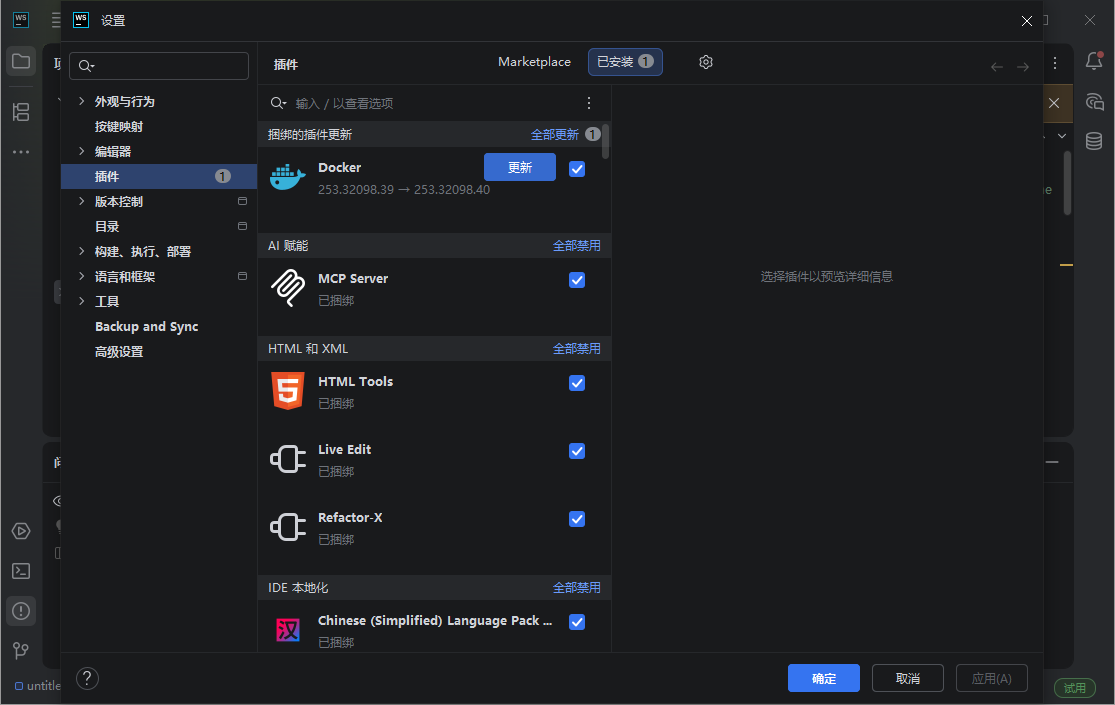
Task: Uncheck the HTML Tools plugin
Action: point(577,383)
